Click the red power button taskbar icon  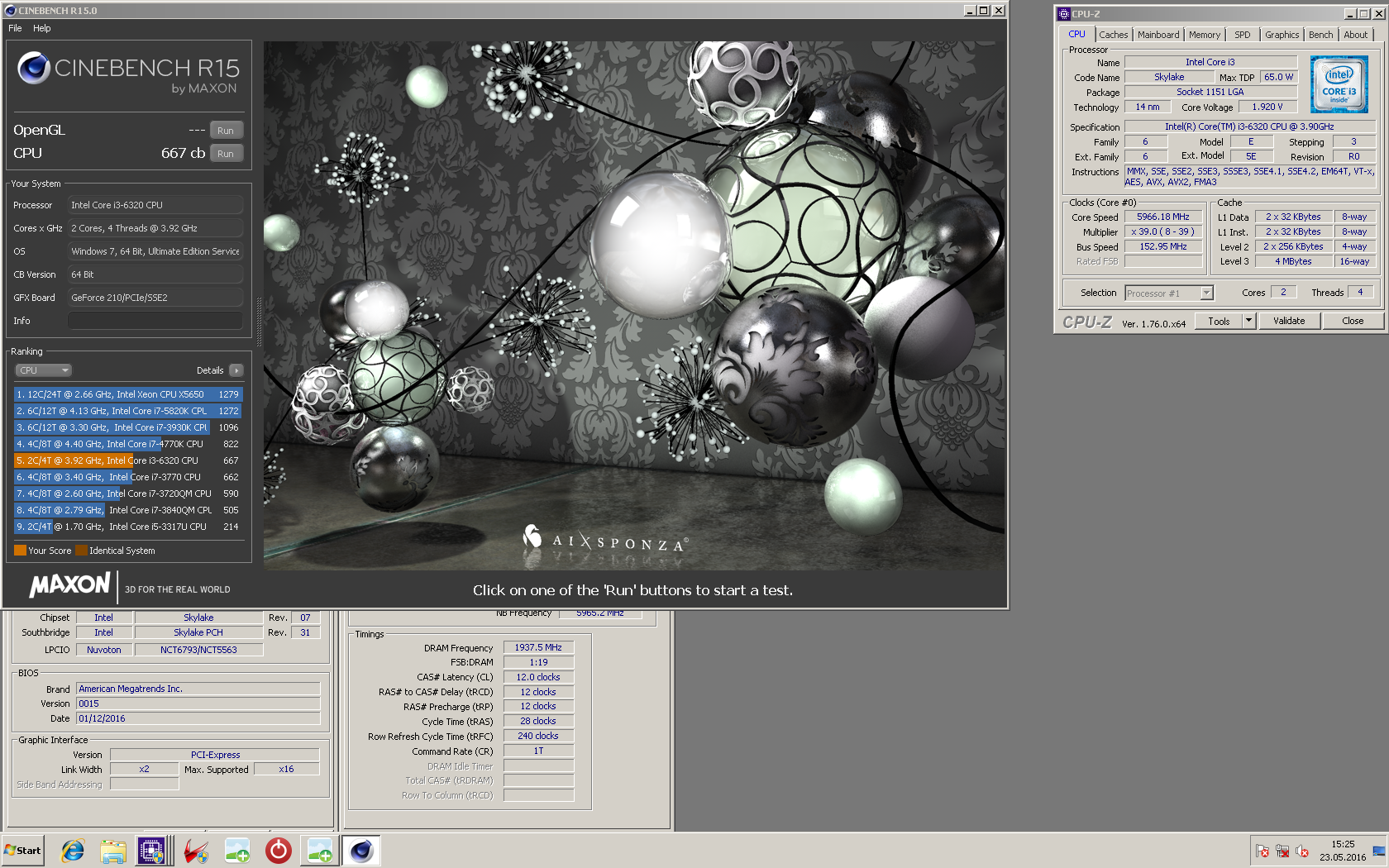278,850
